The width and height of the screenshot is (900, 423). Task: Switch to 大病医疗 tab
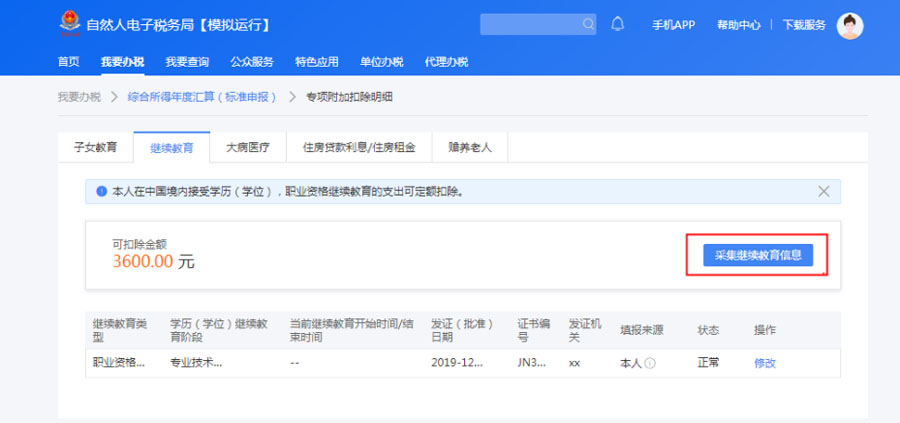pos(247,147)
